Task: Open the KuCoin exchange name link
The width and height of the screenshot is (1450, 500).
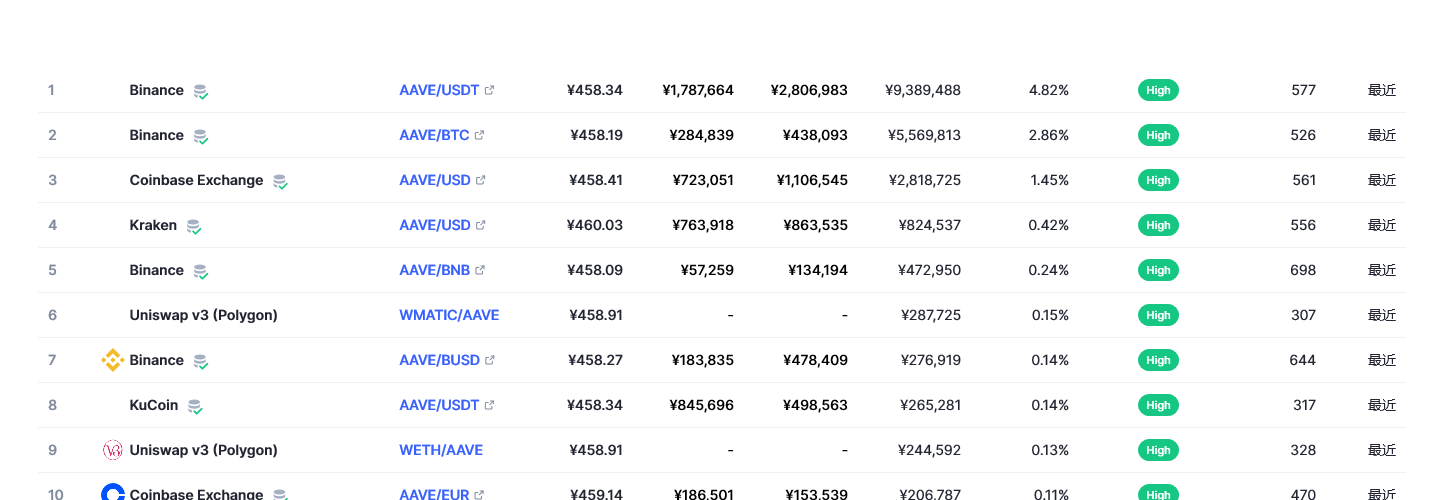Action: point(154,405)
